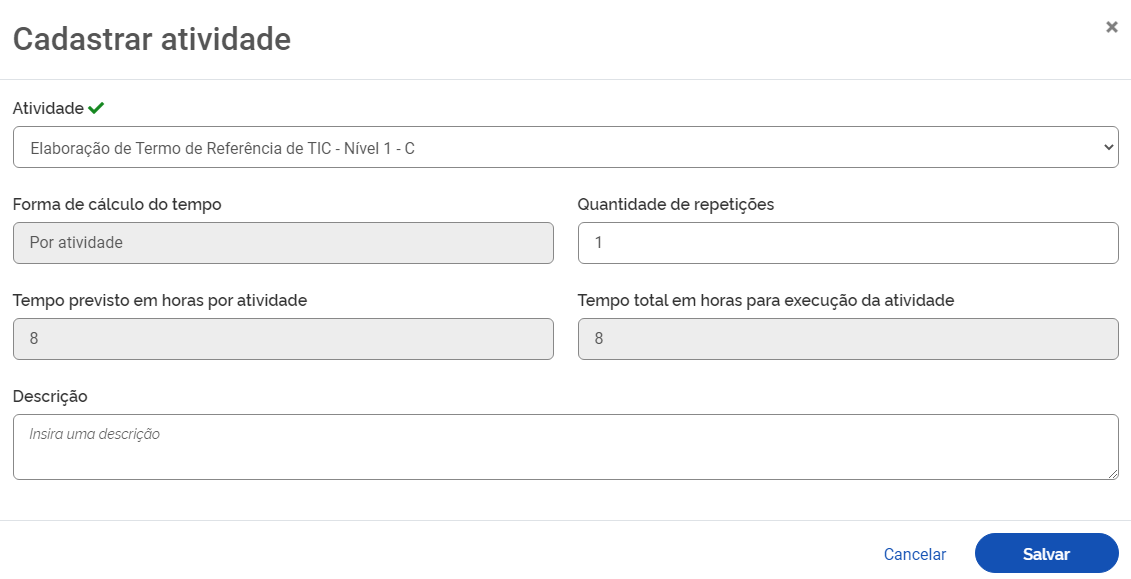Click the green check mark beside Atividade

pos(96,108)
